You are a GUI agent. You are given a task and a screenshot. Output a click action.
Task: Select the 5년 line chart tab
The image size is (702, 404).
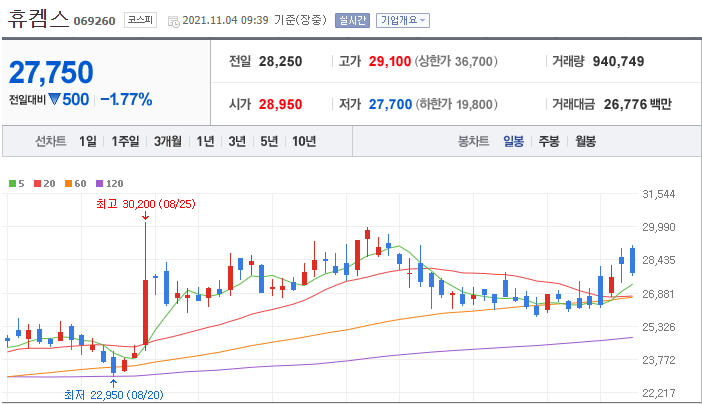click(x=269, y=142)
